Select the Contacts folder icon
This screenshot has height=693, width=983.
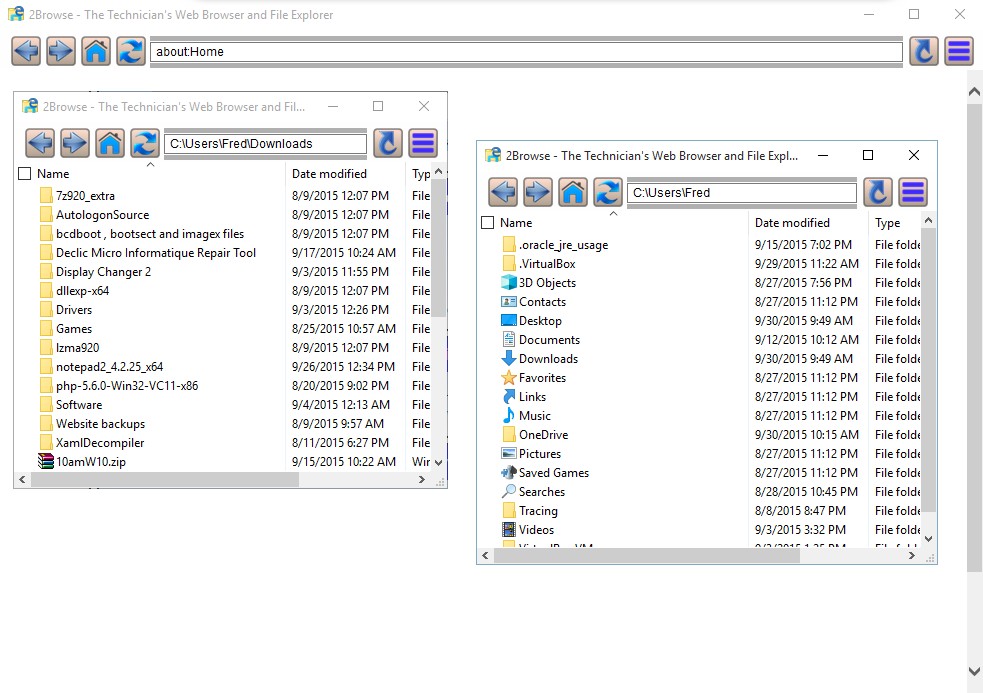pos(509,302)
